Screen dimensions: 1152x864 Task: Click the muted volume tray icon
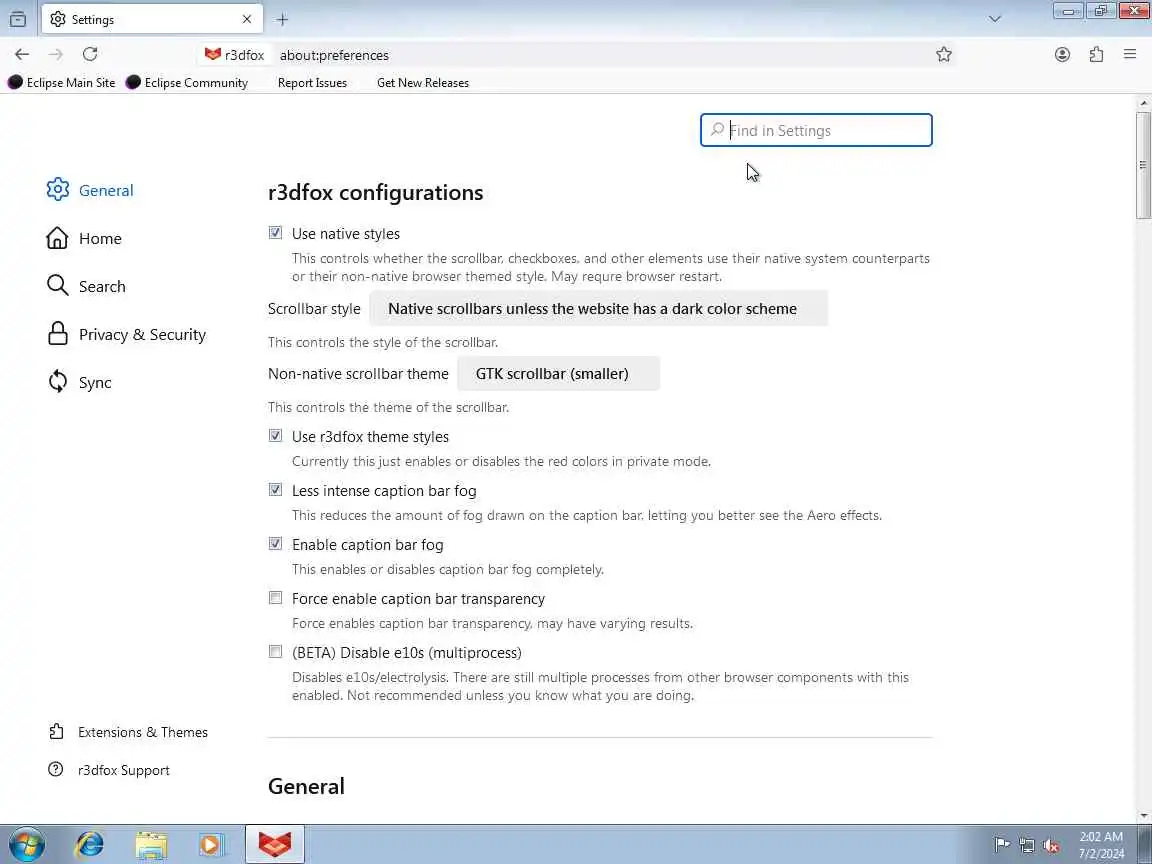point(1051,845)
